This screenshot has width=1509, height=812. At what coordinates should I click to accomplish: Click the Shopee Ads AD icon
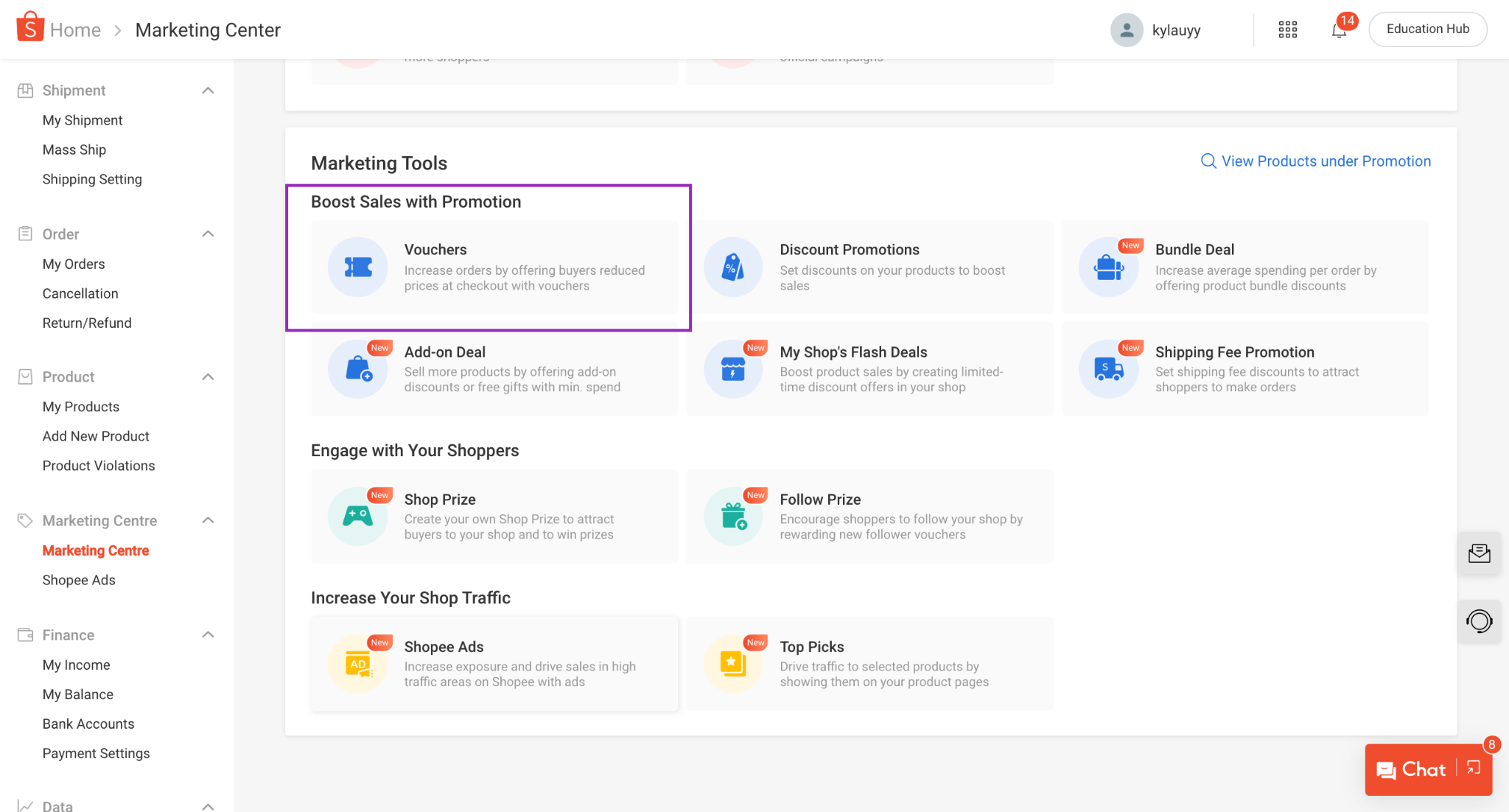click(358, 663)
